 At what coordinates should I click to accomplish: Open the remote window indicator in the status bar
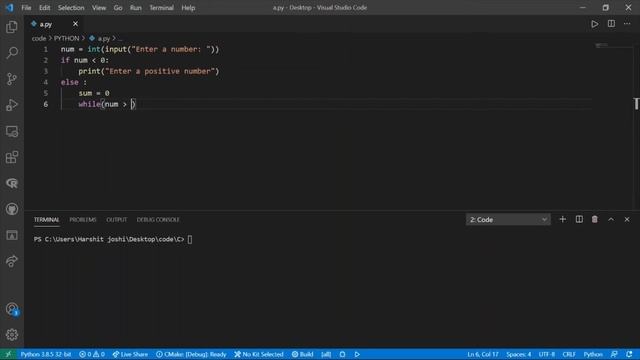point(8,354)
